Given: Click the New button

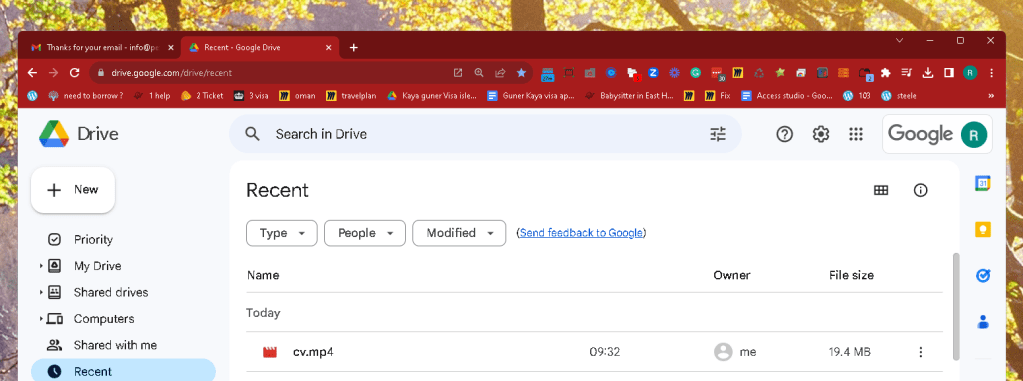Looking at the screenshot, I should click(73, 190).
